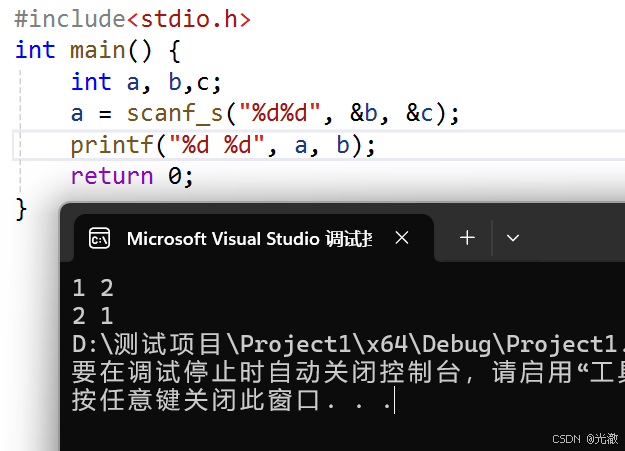Click the D:\测试项目\Project1 path line
The width and height of the screenshot is (625, 451).
coord(348,345)
